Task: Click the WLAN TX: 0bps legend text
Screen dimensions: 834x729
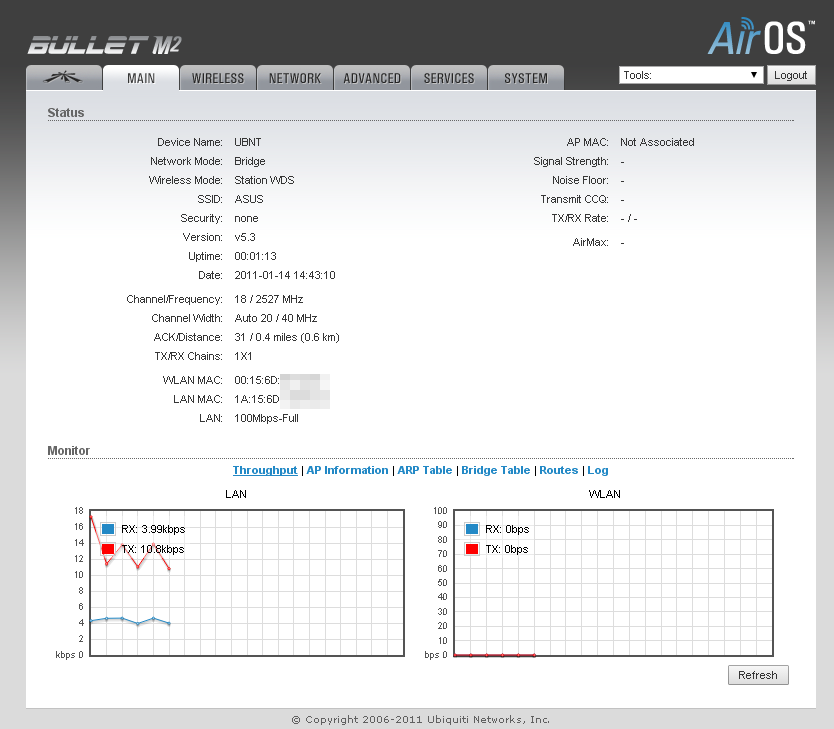Action: (507, 549)
